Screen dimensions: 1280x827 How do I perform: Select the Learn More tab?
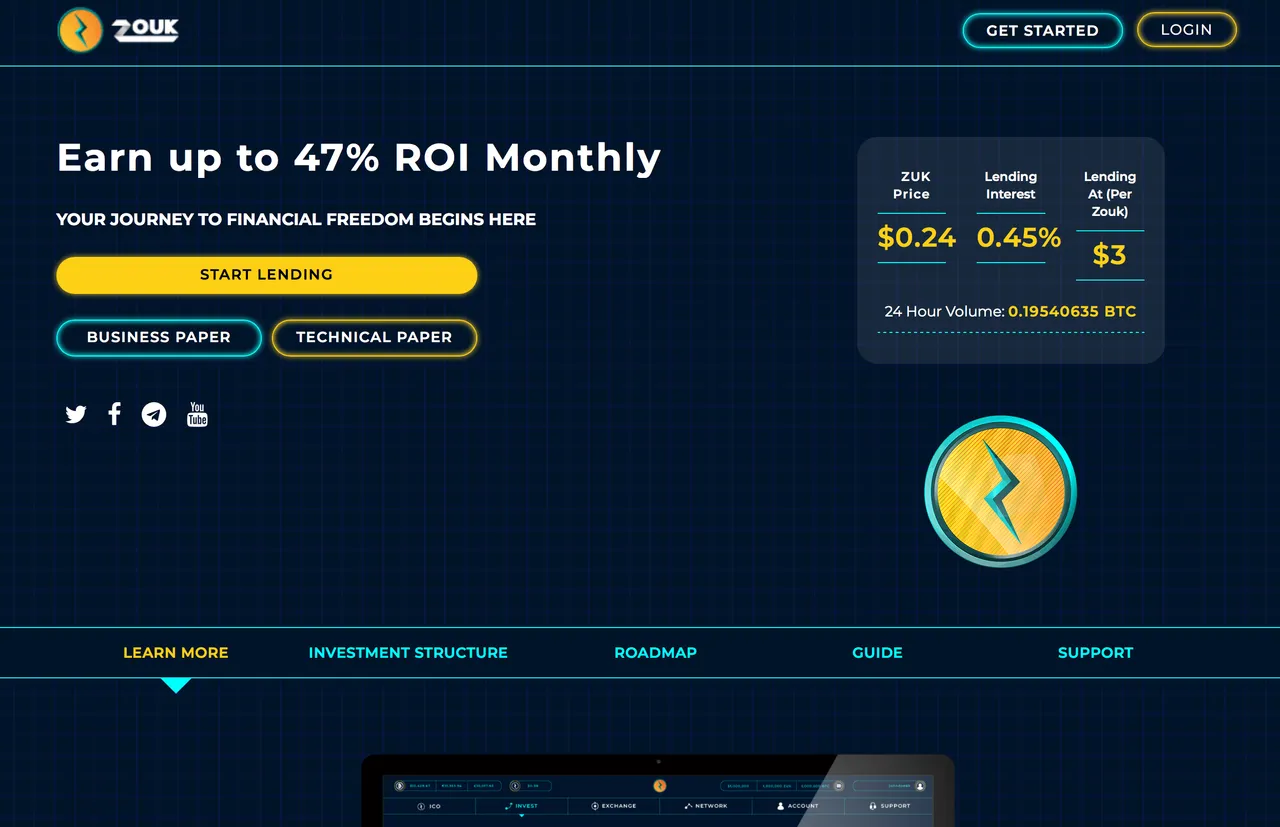pyautogui.click(x=176, y=653)
